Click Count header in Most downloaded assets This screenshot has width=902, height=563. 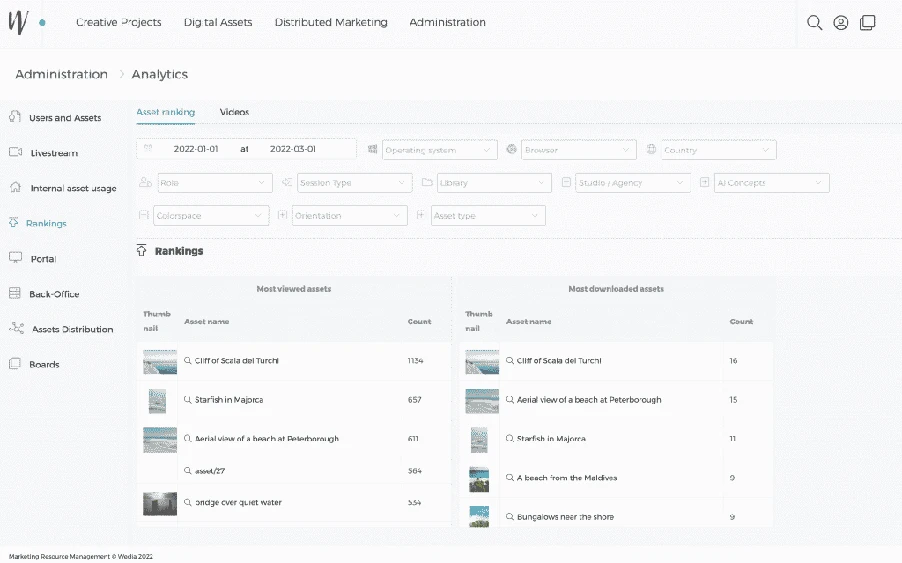point(741,321)
